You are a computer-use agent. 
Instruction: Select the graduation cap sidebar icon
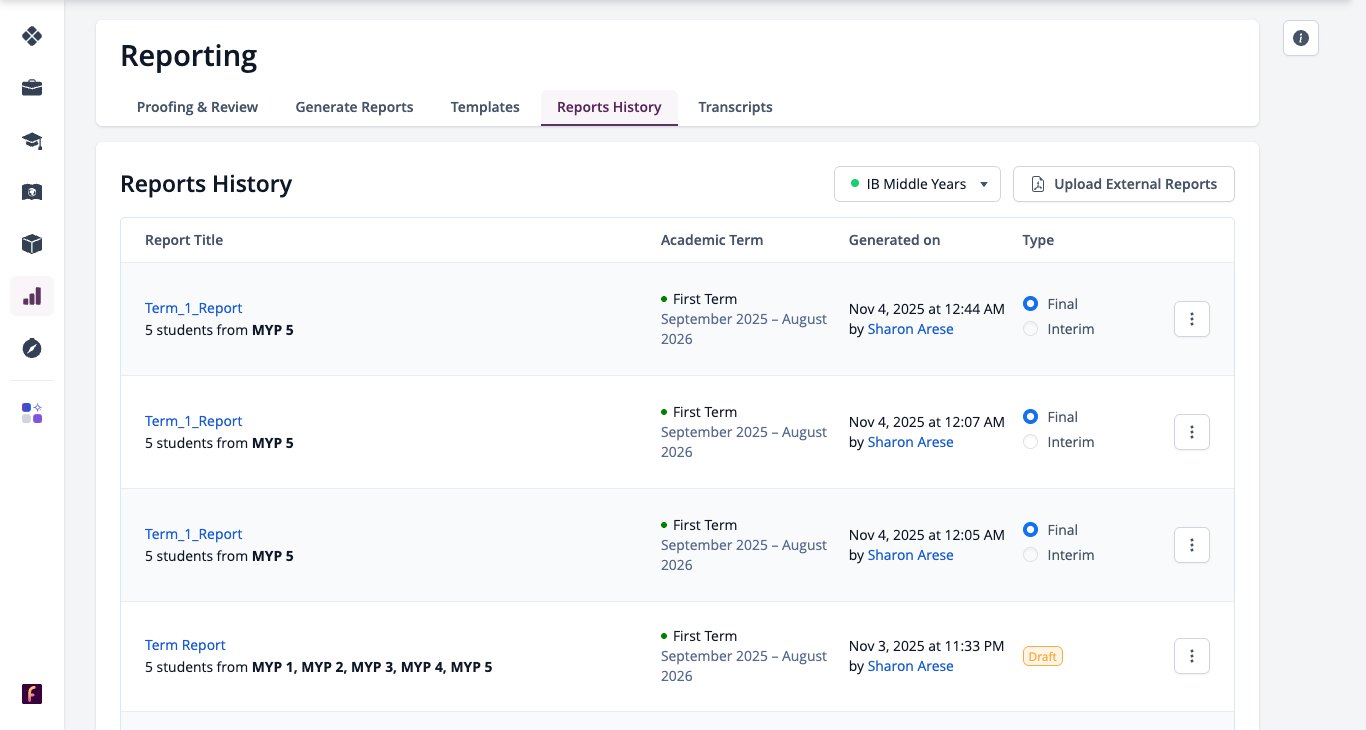click(32, 140)
